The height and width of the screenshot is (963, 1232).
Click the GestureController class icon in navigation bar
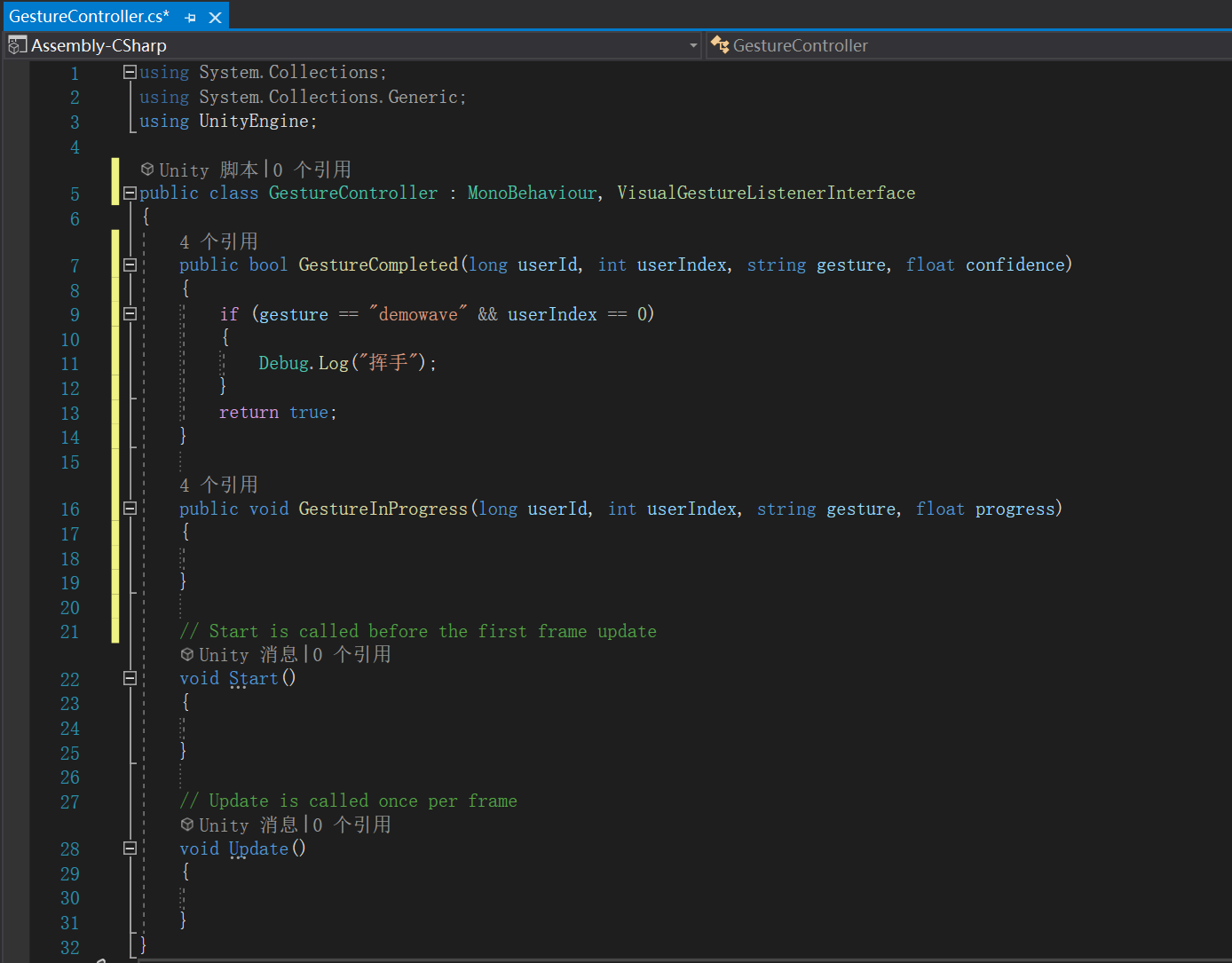click(721, 44)
